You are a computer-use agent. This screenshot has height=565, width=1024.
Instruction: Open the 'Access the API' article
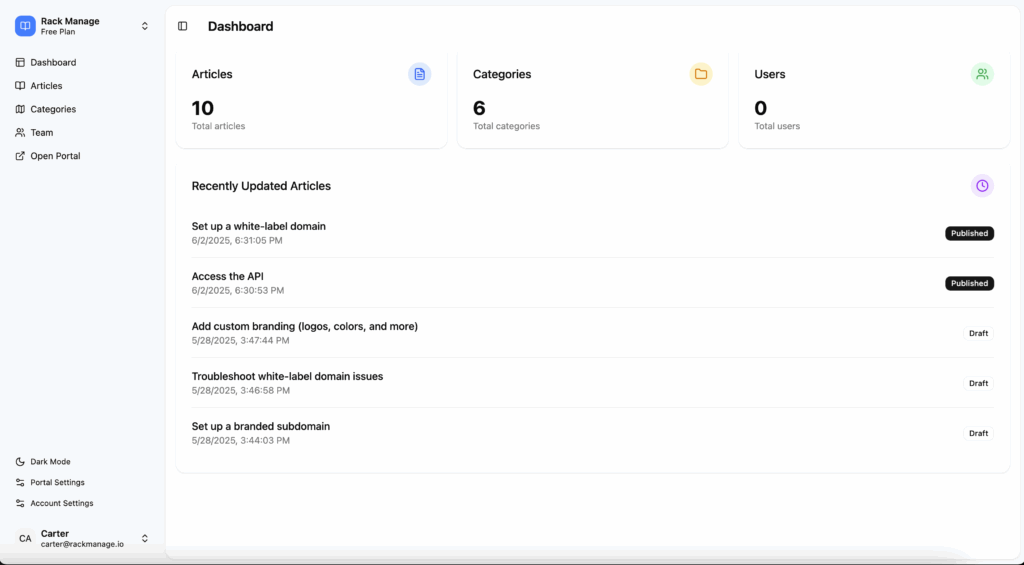[228, 276]
